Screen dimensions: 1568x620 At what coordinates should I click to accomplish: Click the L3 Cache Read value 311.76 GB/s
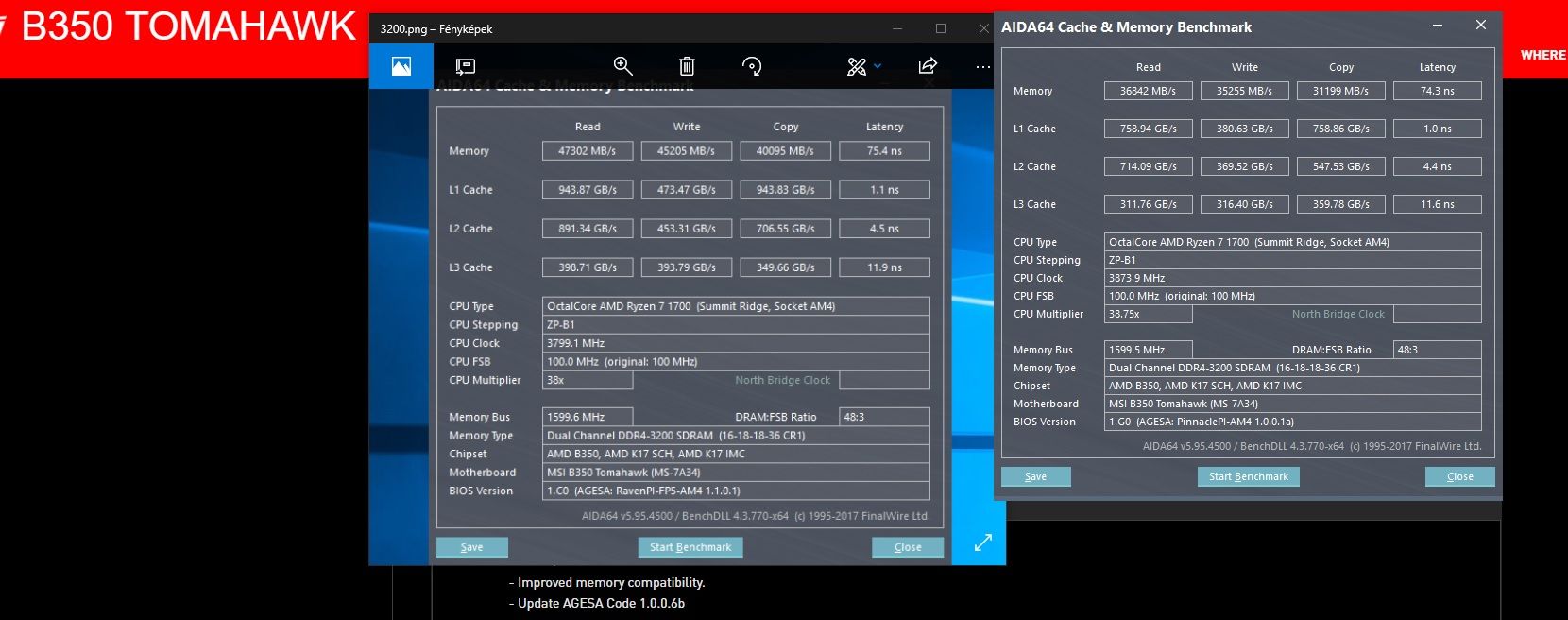(1149, 204)
